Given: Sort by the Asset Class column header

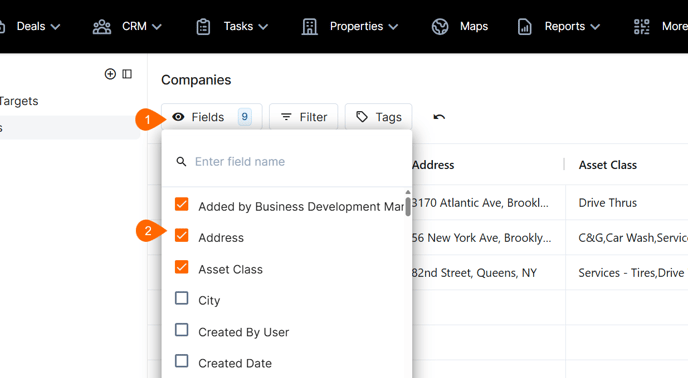Looking at the screenshot, I should [x=608, y=165].
